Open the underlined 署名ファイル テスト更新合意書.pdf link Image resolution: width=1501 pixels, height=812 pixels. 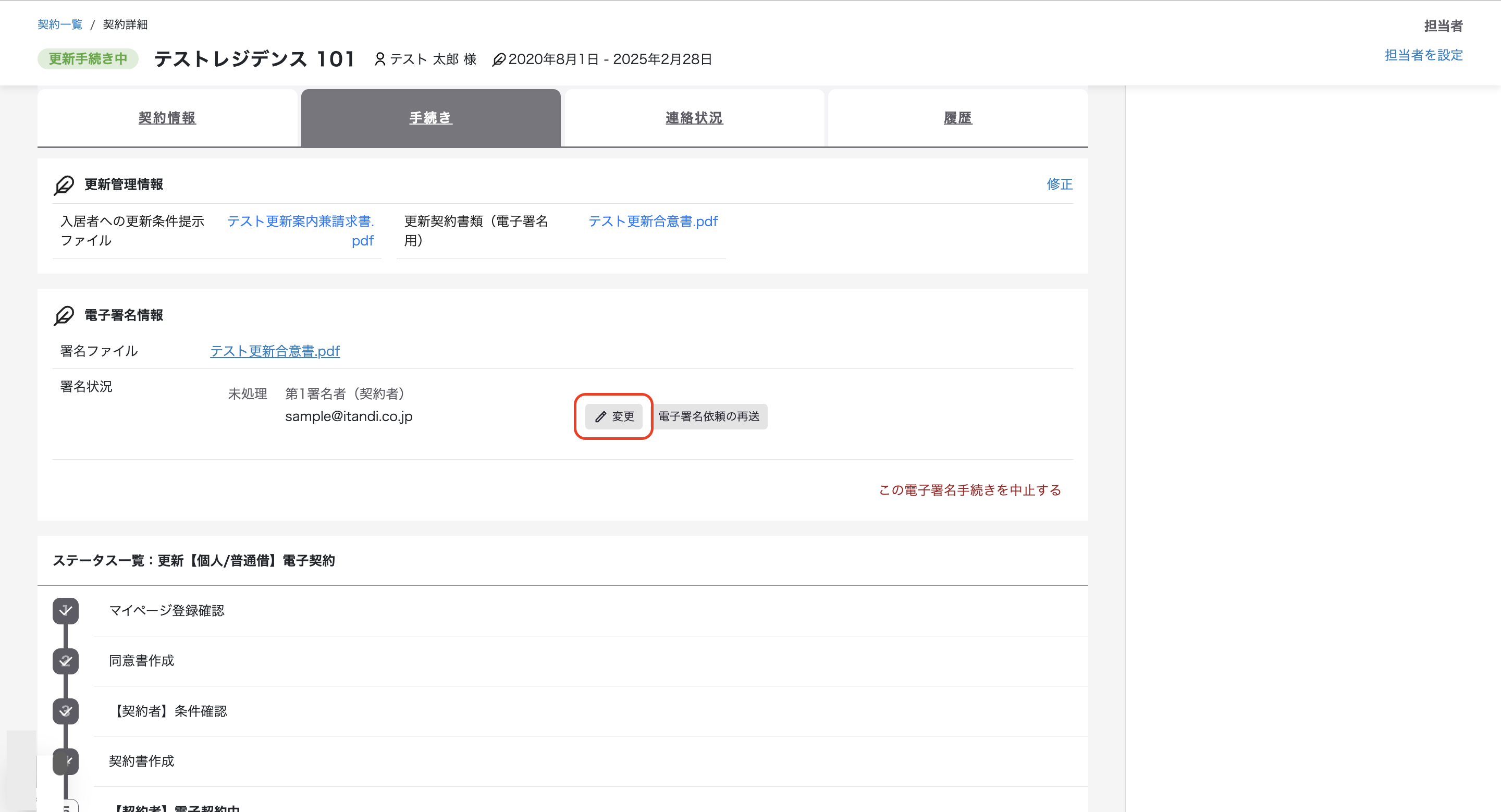coord(275,351)
